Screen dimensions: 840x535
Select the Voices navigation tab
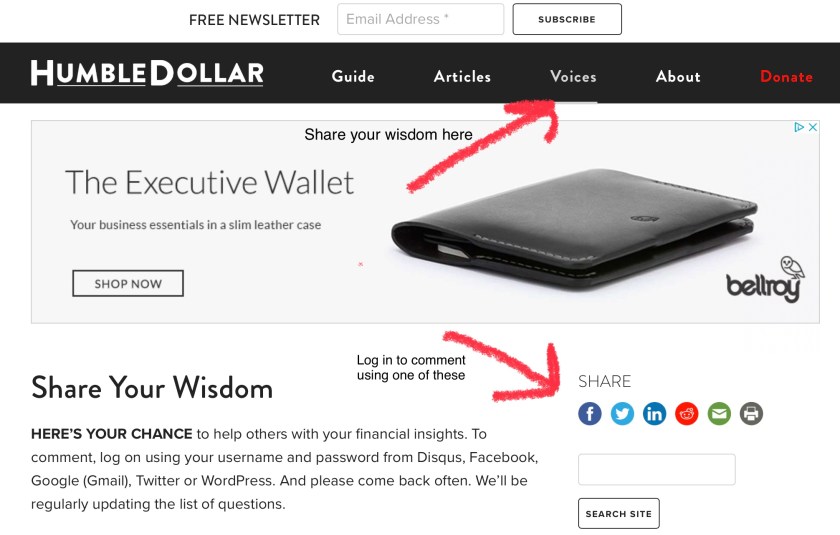(573, 77)
